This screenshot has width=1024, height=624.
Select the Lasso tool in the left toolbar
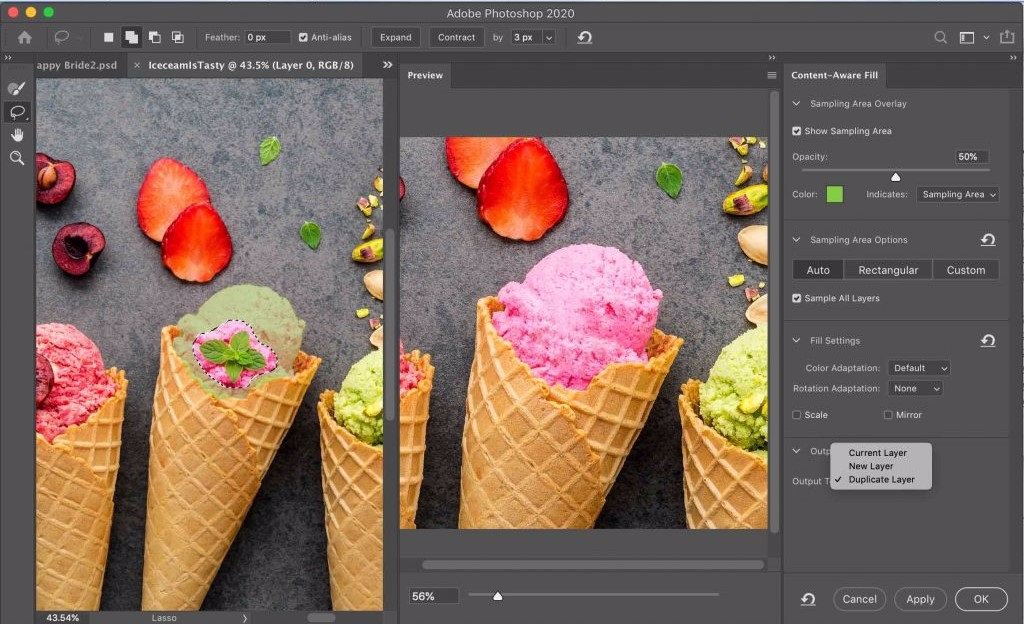pos(16,111)
